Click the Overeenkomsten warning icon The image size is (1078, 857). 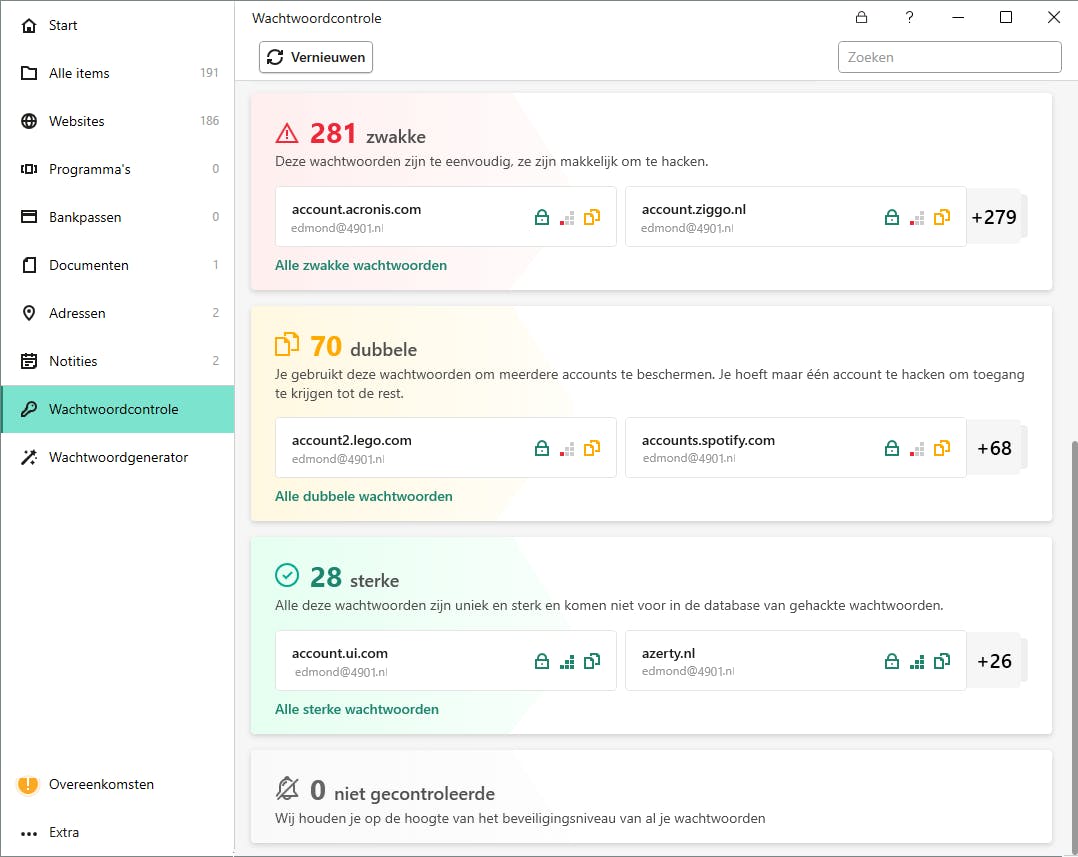click(28, 785)
